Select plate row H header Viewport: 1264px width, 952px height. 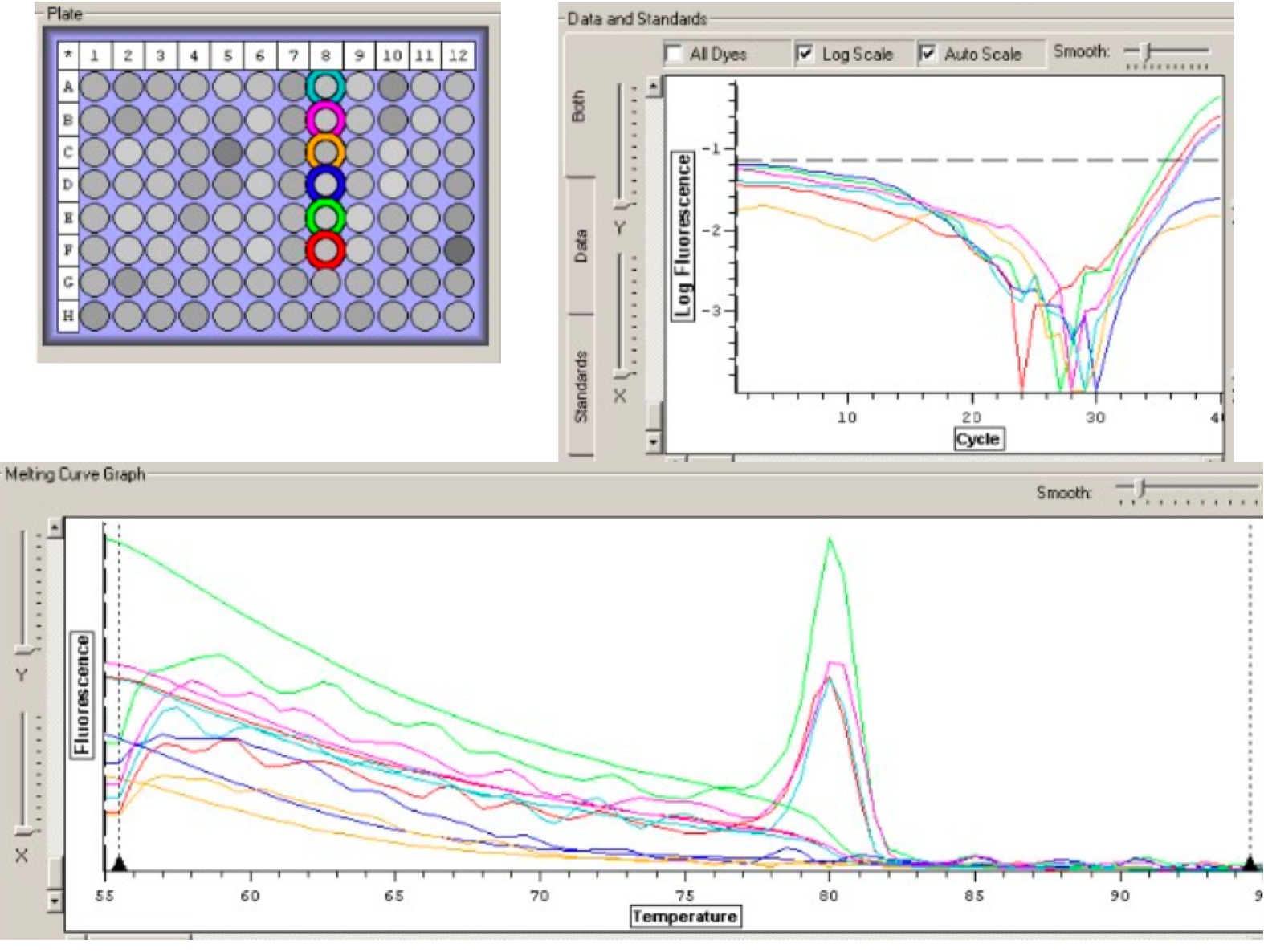click(x=68, y=315)
